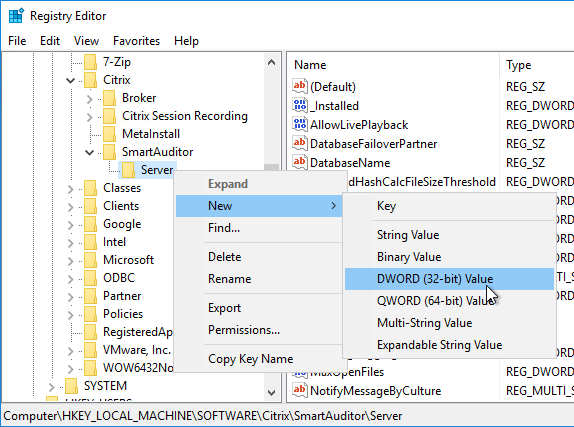Screen dimensions: 574x427
Task: Open the Edit menu
Action: pos(50,41)
